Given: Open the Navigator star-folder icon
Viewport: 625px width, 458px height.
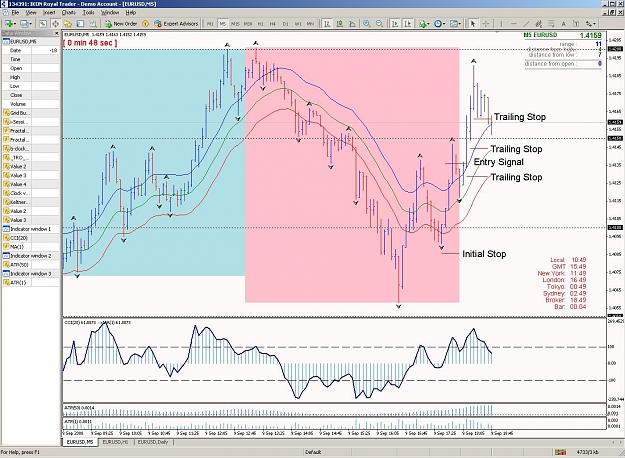Looking at the screenshot, I should tap(68, 24).
